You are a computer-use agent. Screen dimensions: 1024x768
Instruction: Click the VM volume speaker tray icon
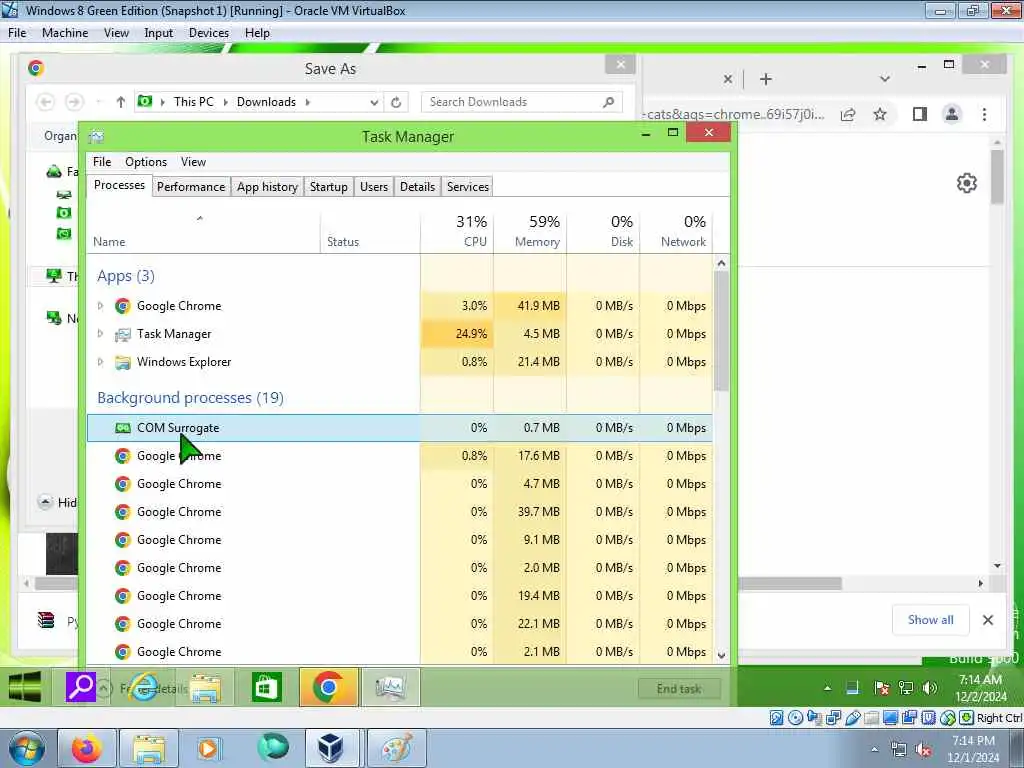point(930,688)
